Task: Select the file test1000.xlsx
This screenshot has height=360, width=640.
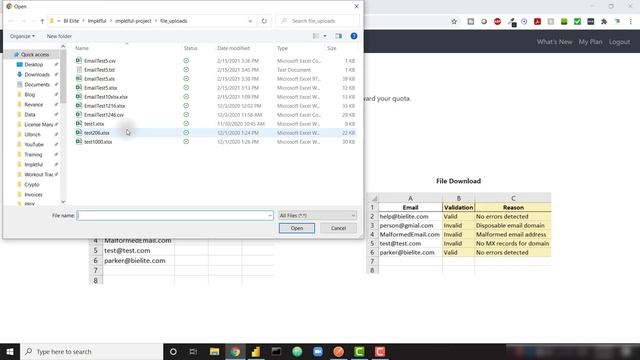Action: click(x=98, y=142)
